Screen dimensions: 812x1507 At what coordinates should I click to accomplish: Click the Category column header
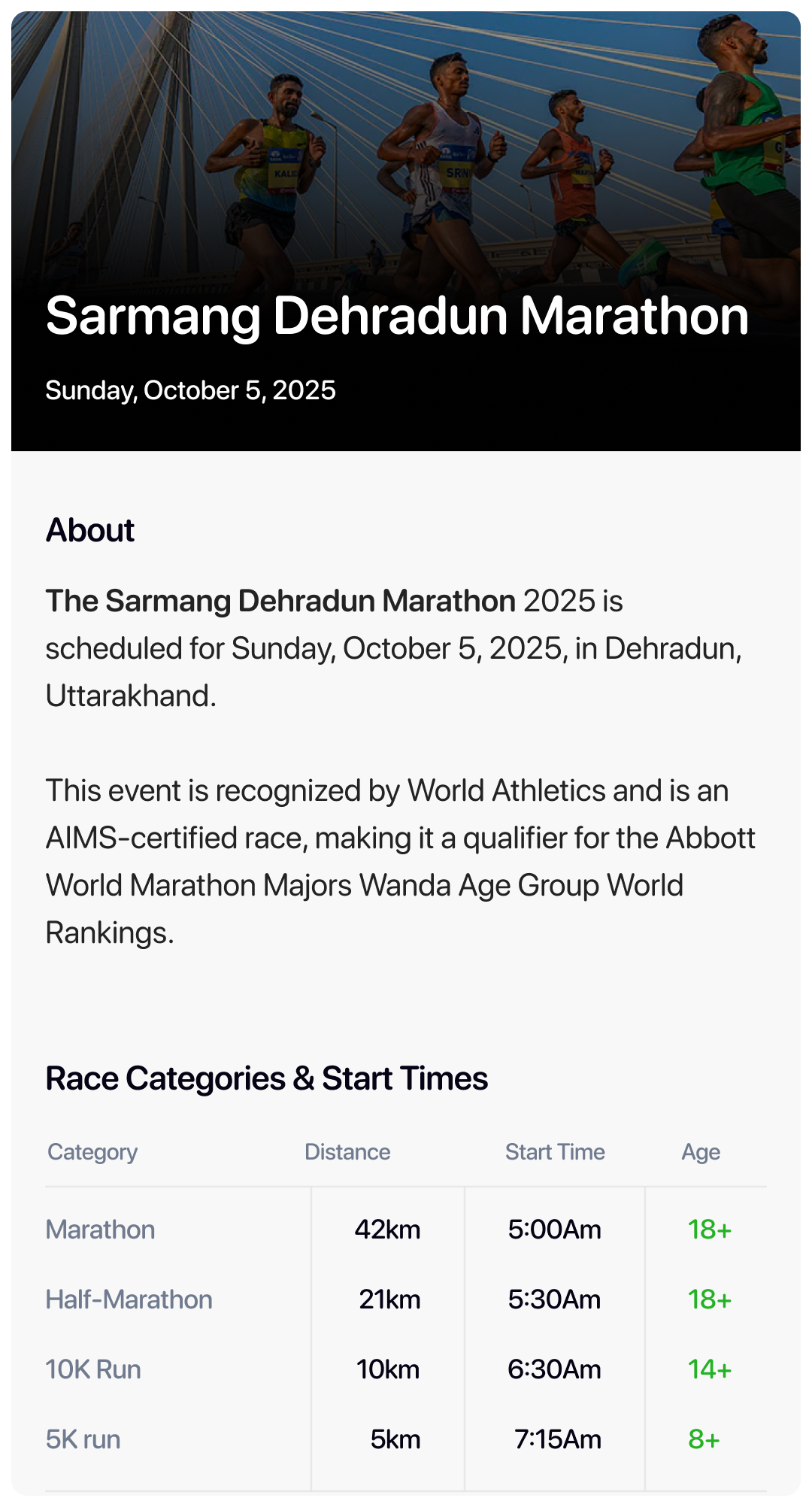click(x=92, y=1152)
